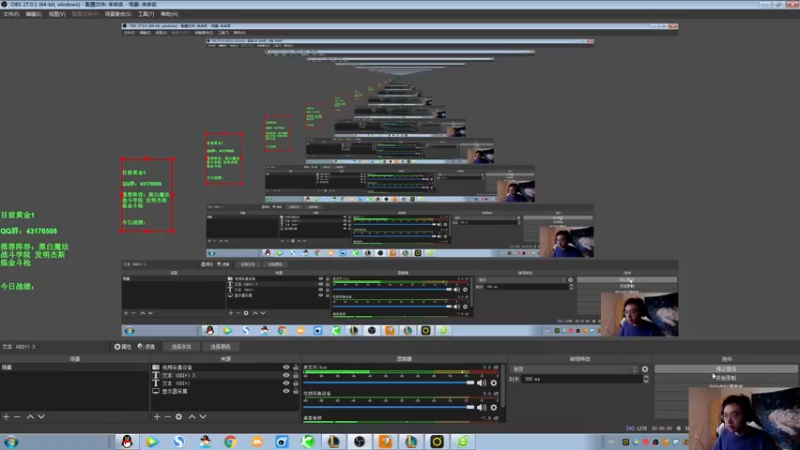Adjust 视频采集设备 volume slider in mixer
Viewport: 800px width, 450px height.
tap(389, 407)
